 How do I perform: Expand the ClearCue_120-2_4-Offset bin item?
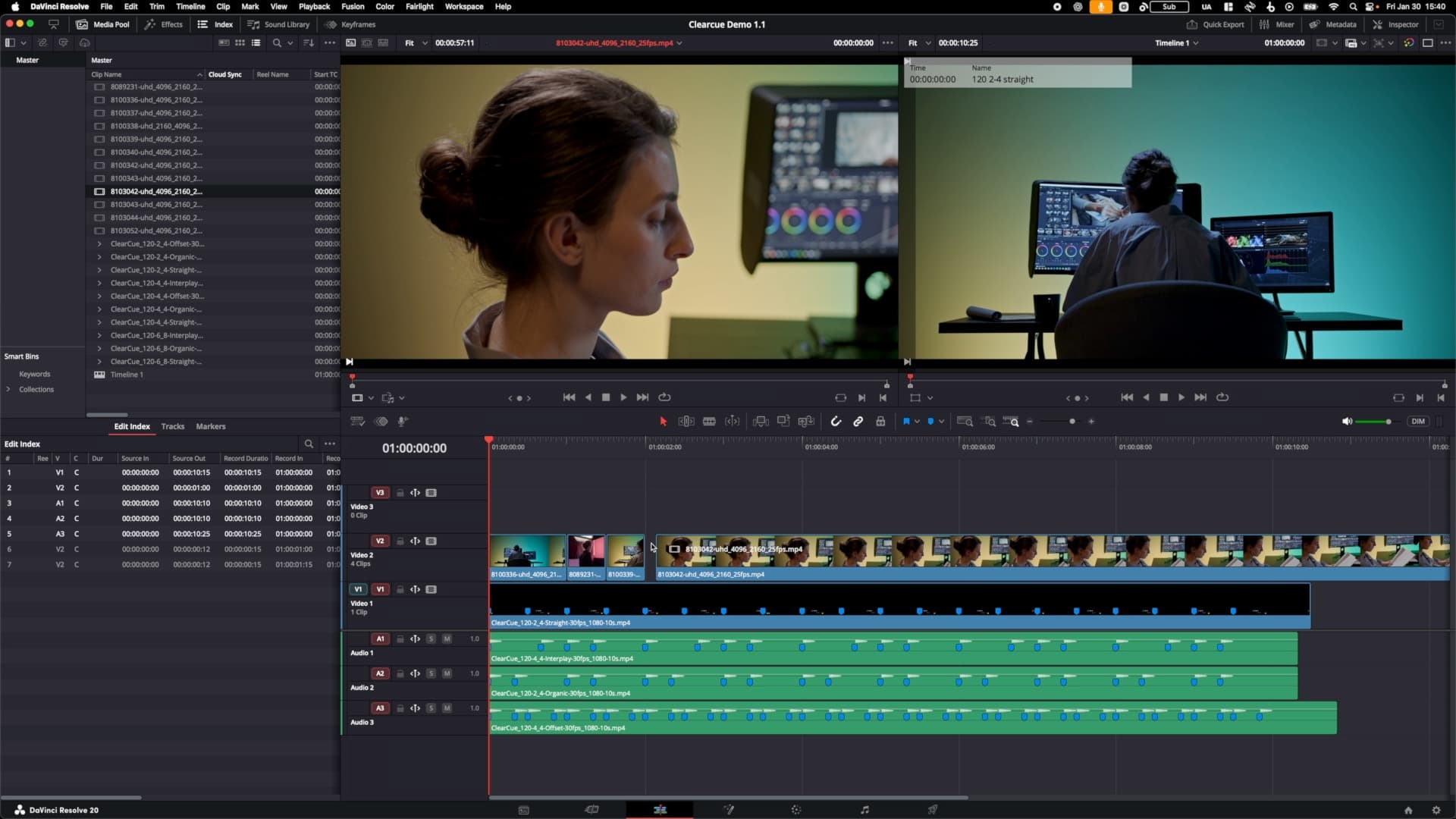(x=99, y=243)
